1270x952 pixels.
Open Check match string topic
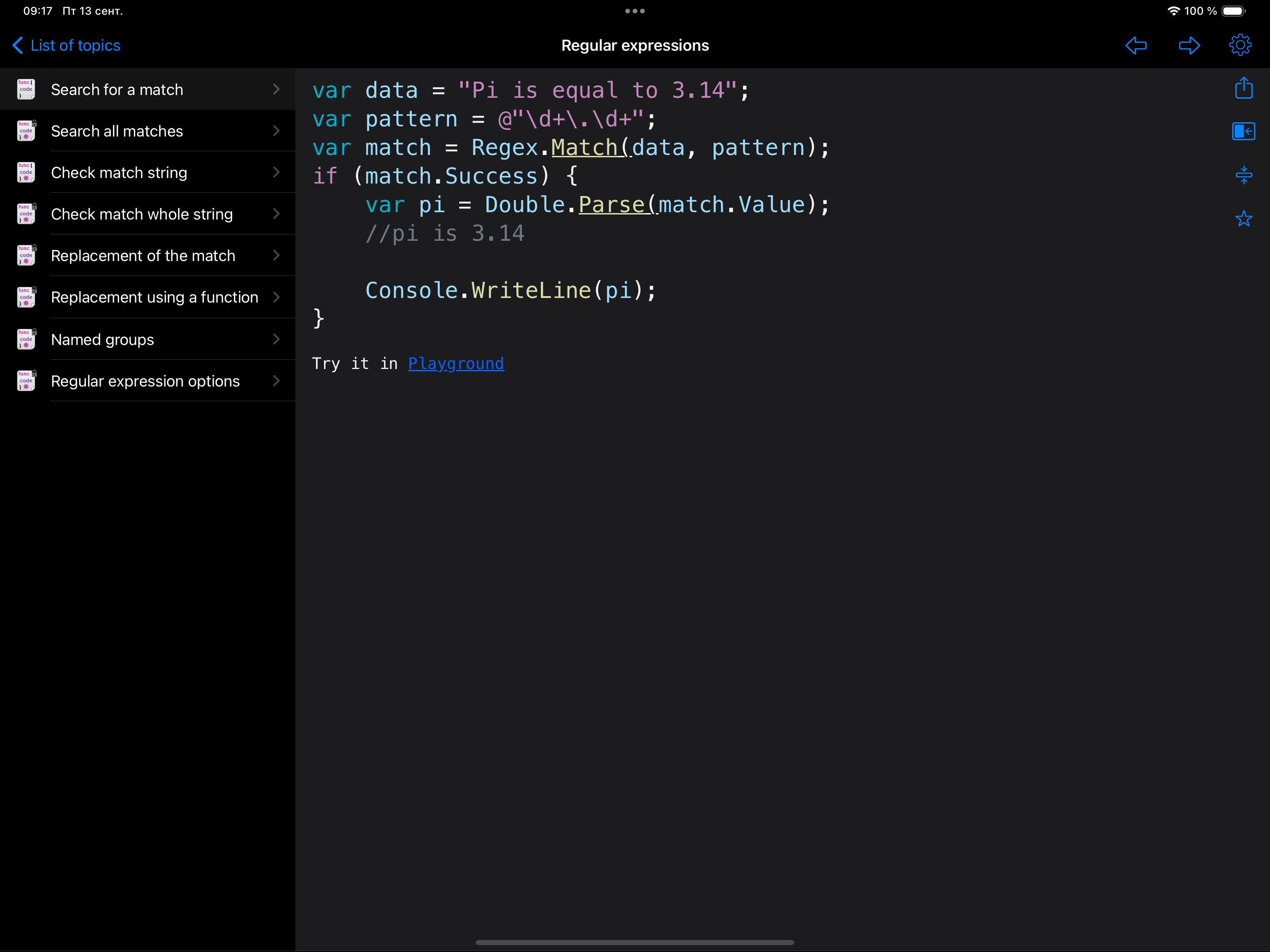click(x=148, y=172)
